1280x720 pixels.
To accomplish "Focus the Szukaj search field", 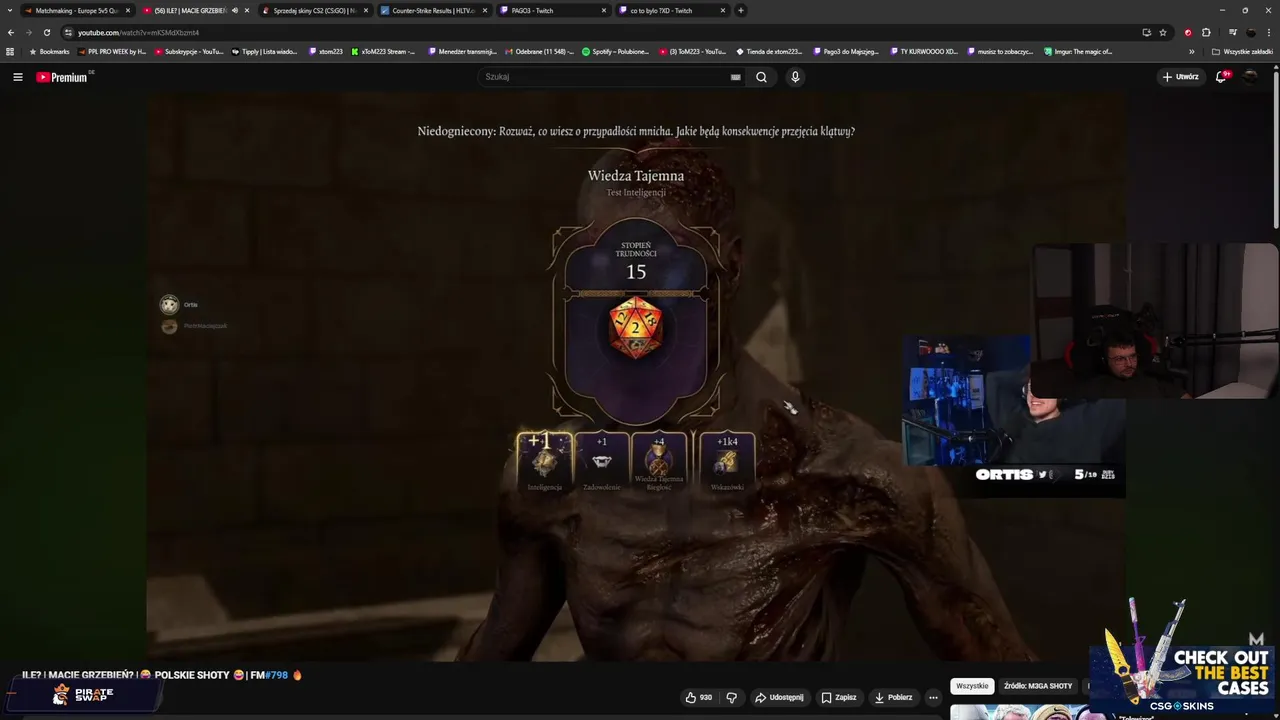I will click(605, 77).
